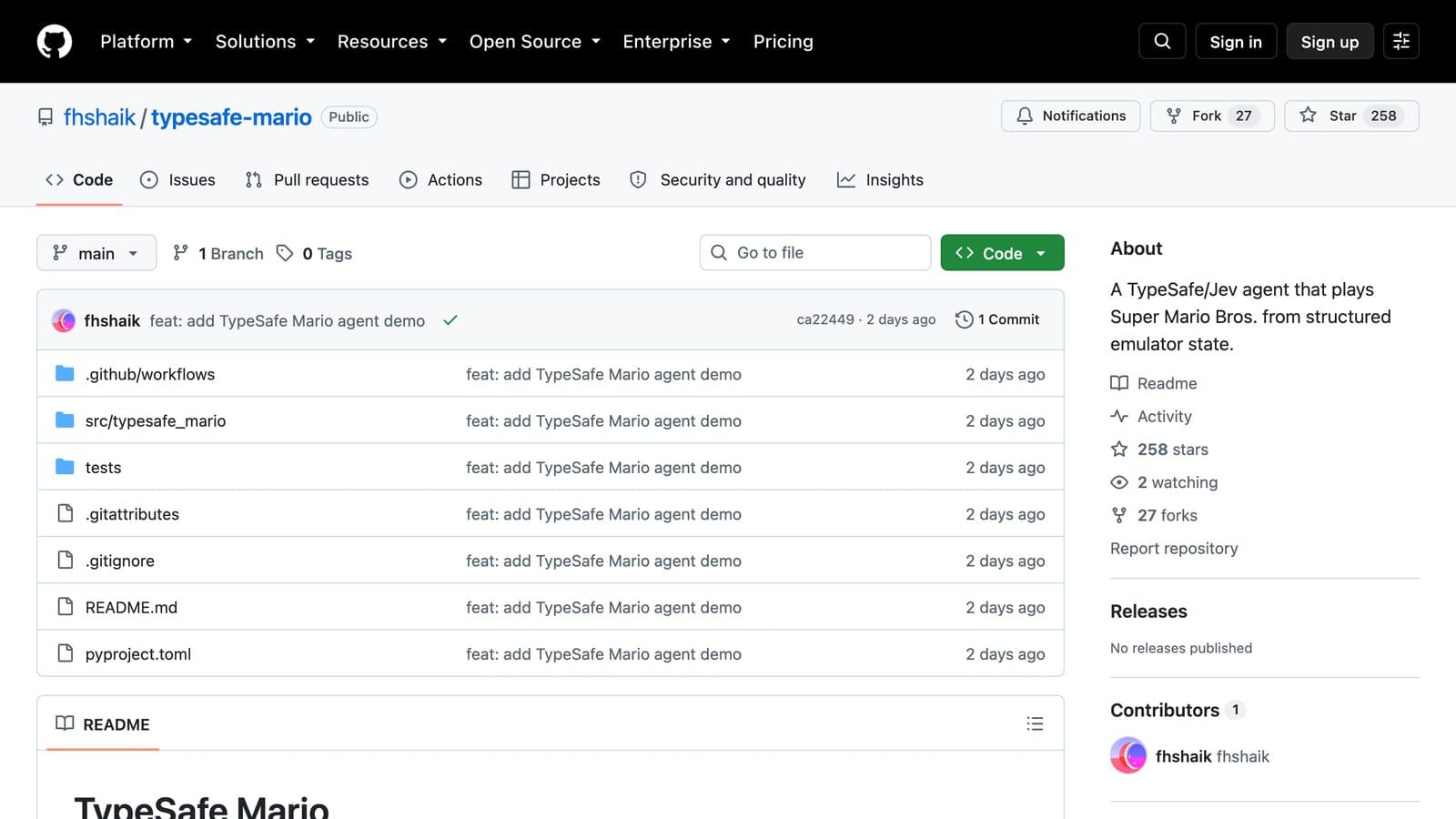Click the .gitignore file icon
1456x819 pixels.
click(x=65, y=560)
